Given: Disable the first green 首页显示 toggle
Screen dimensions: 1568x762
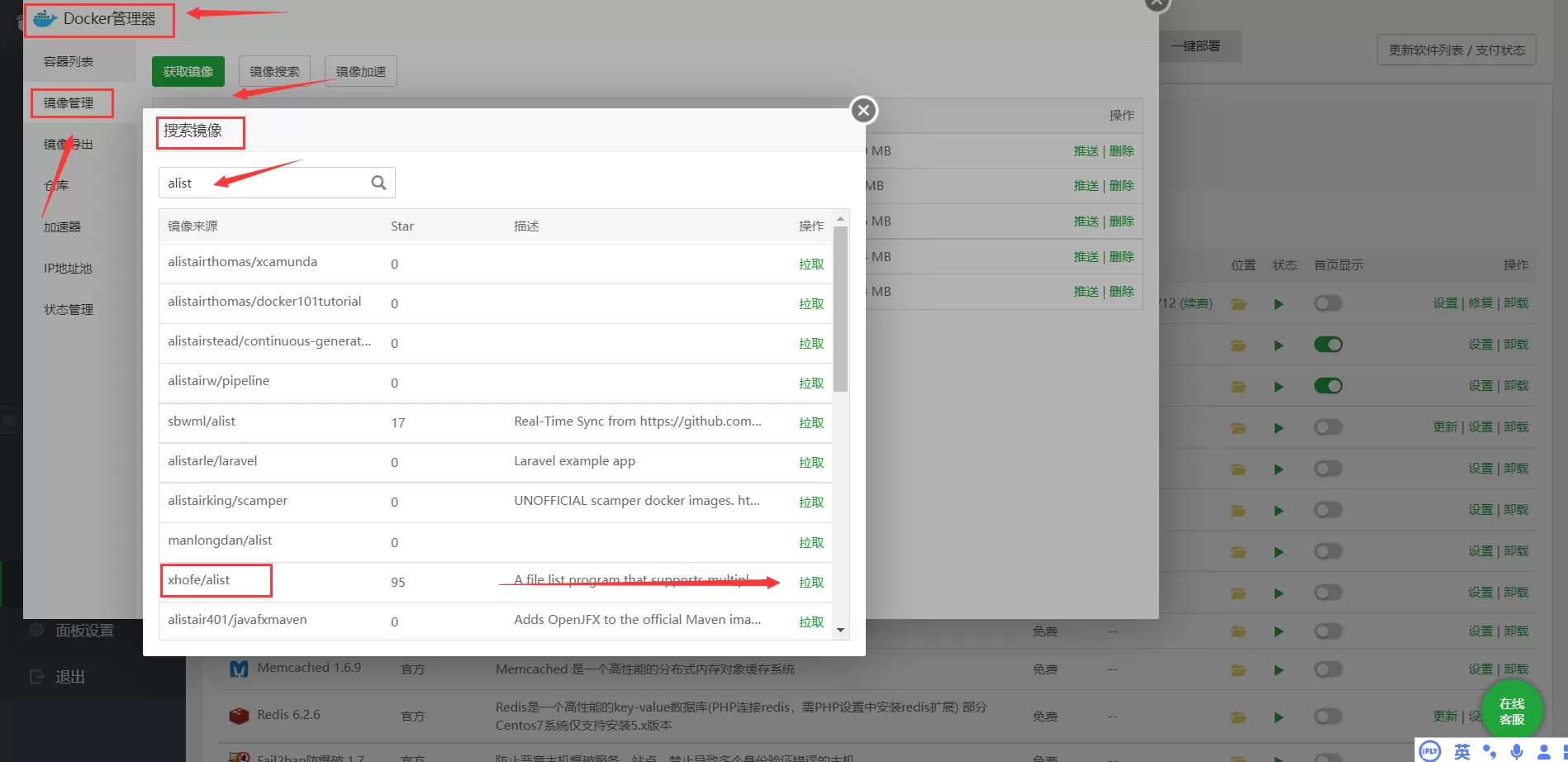Looking at the screenshot, I should (1328, 345).
